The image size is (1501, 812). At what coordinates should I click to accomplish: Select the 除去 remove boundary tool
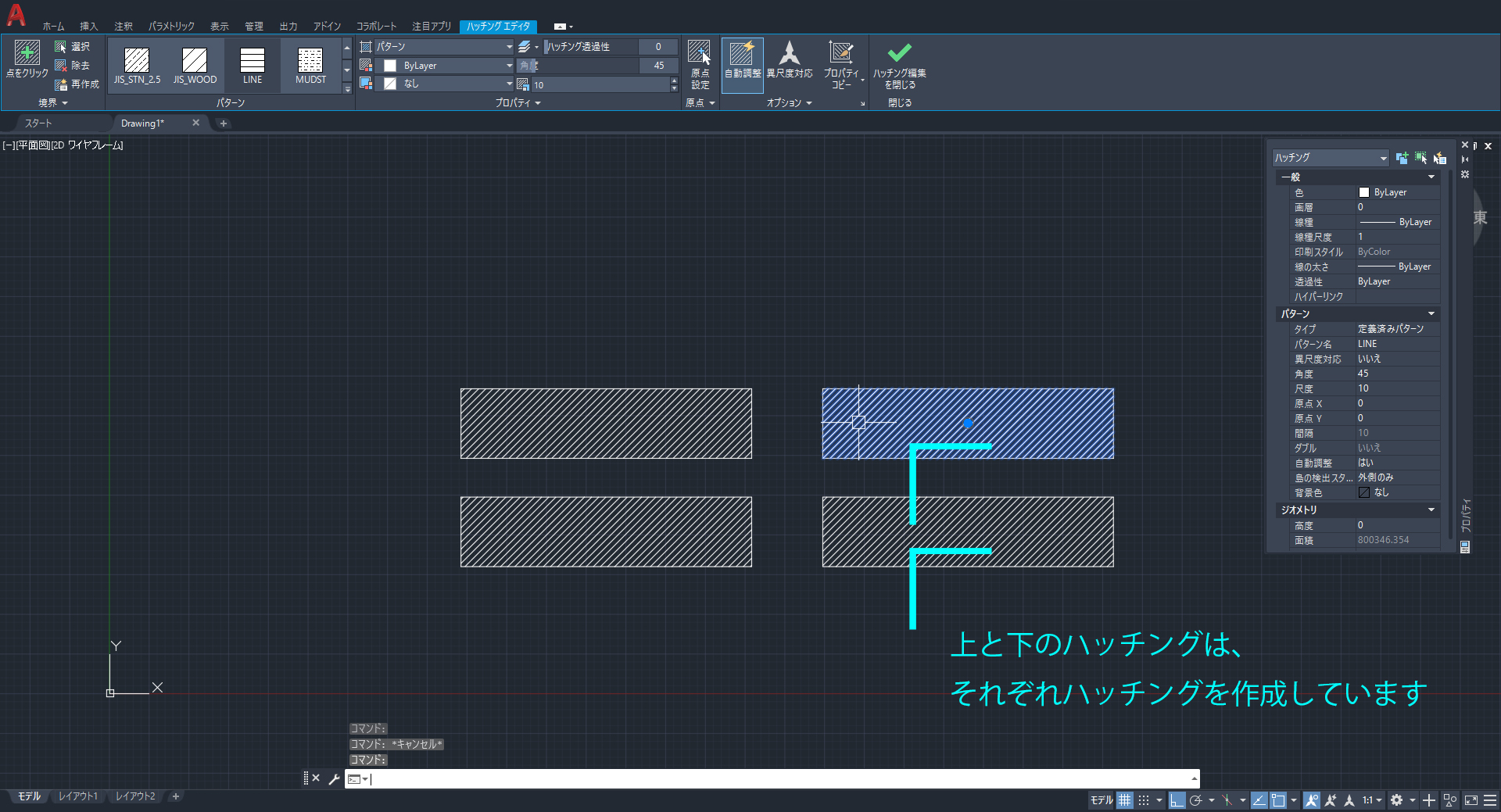click(x=73, y=65)
